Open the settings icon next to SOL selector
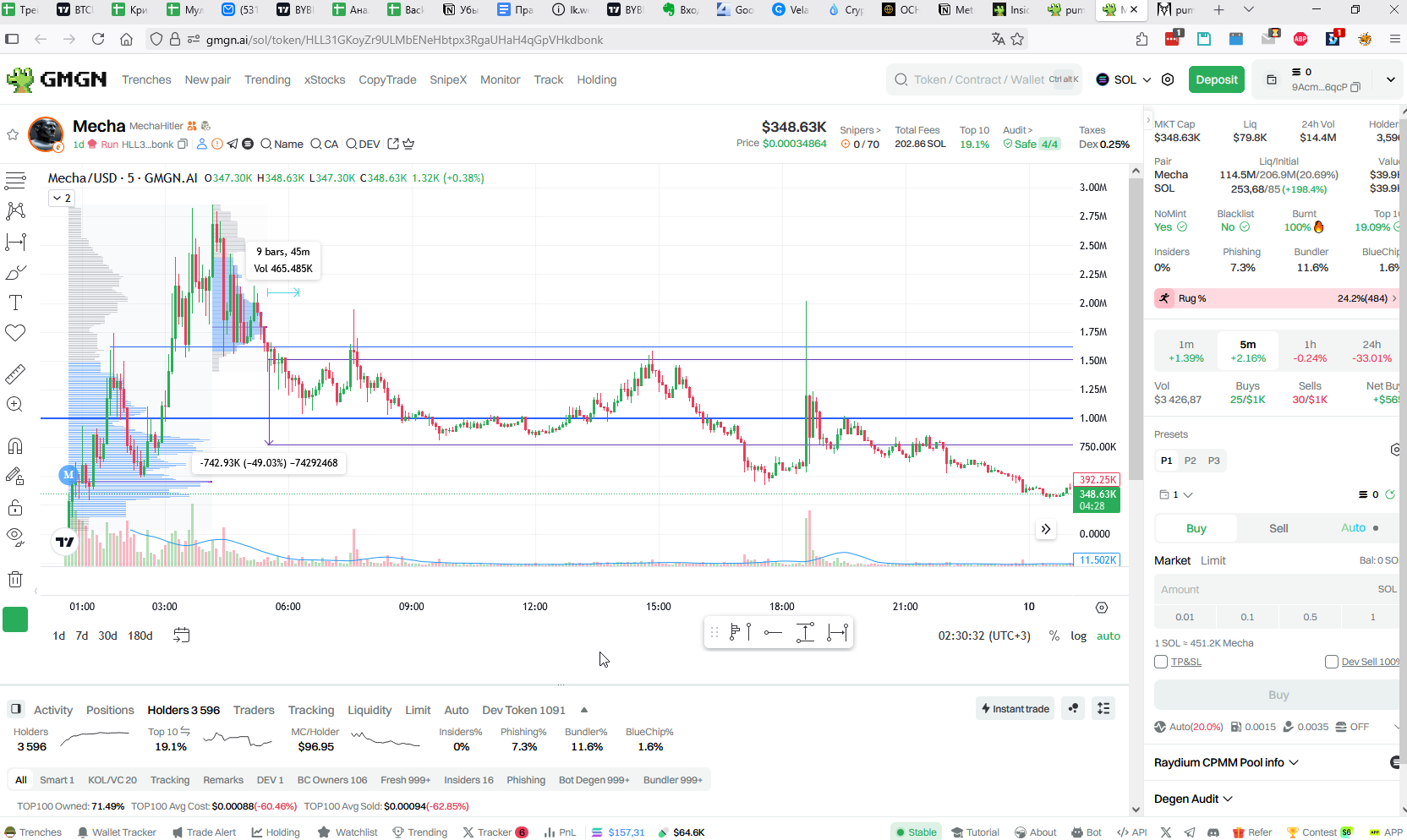The image size is (1407, 840). tap(1168, 79)
